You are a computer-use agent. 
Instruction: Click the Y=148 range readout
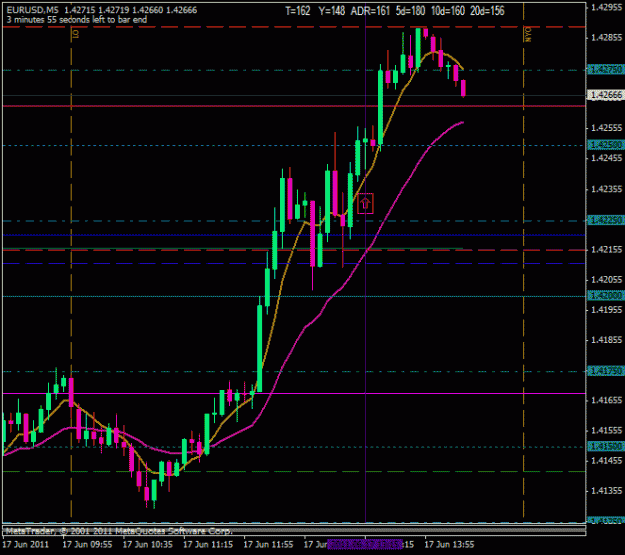pos(332,11)
